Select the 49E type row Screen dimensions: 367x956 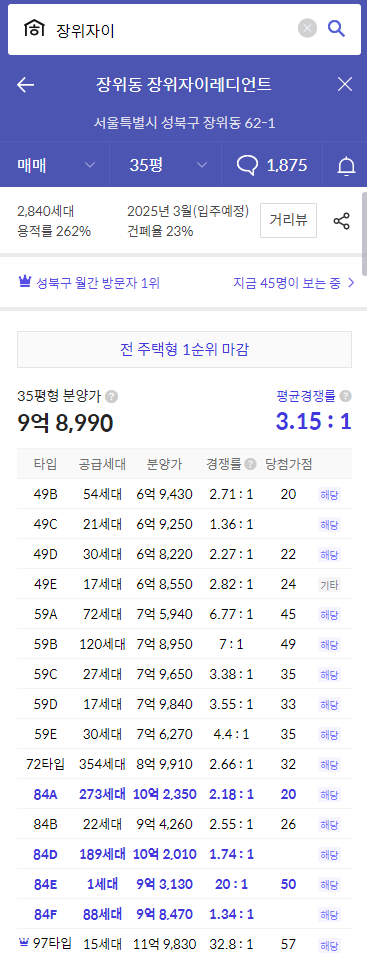point(184,583)
